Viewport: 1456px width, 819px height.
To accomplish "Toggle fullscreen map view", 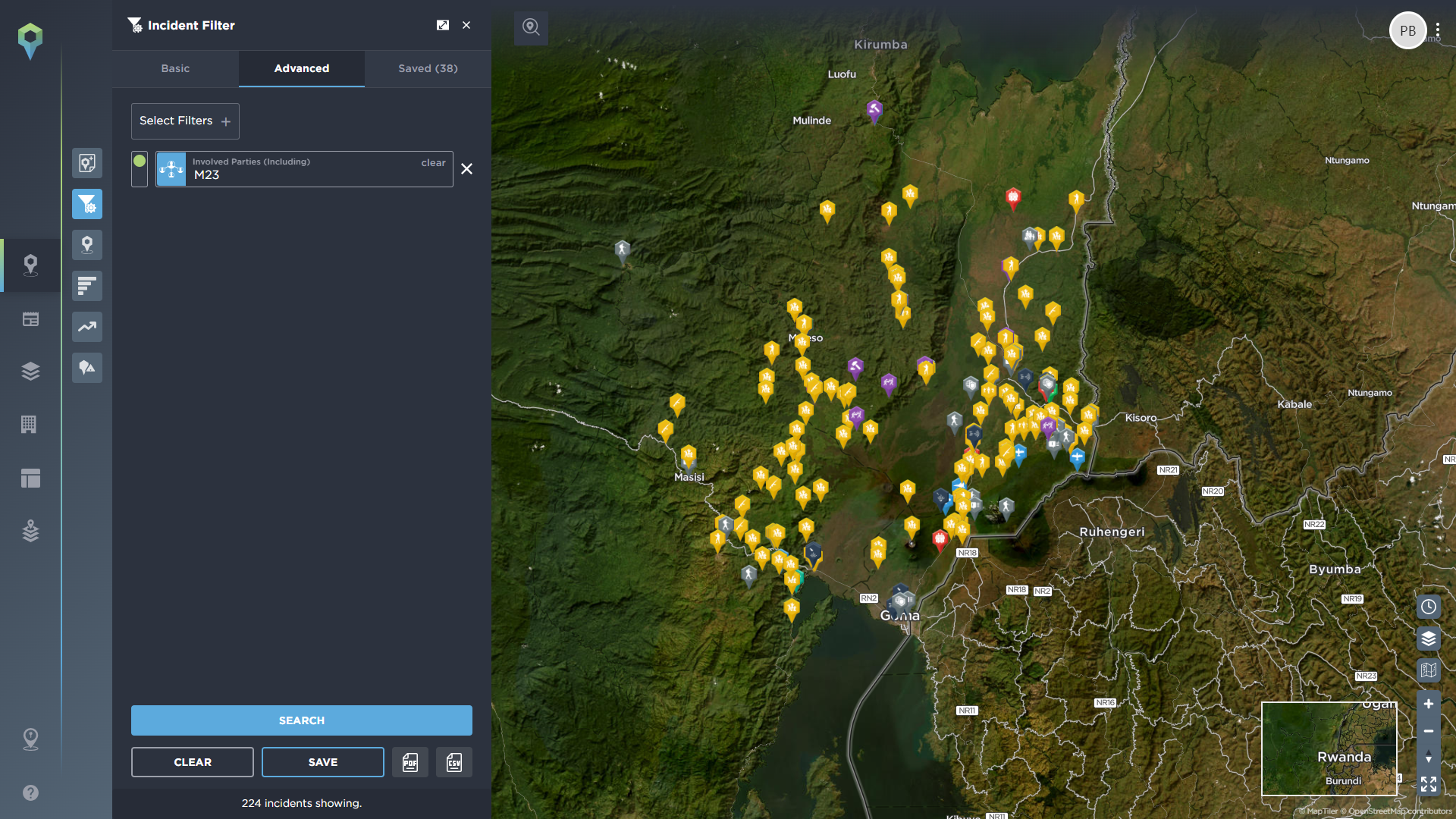I will pyautogui.click(x=1429, y=784).
